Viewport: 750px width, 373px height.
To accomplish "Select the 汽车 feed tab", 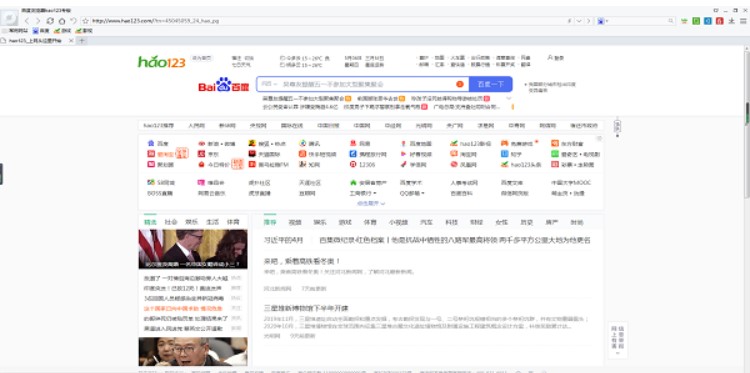I will [x=426, y=222].
